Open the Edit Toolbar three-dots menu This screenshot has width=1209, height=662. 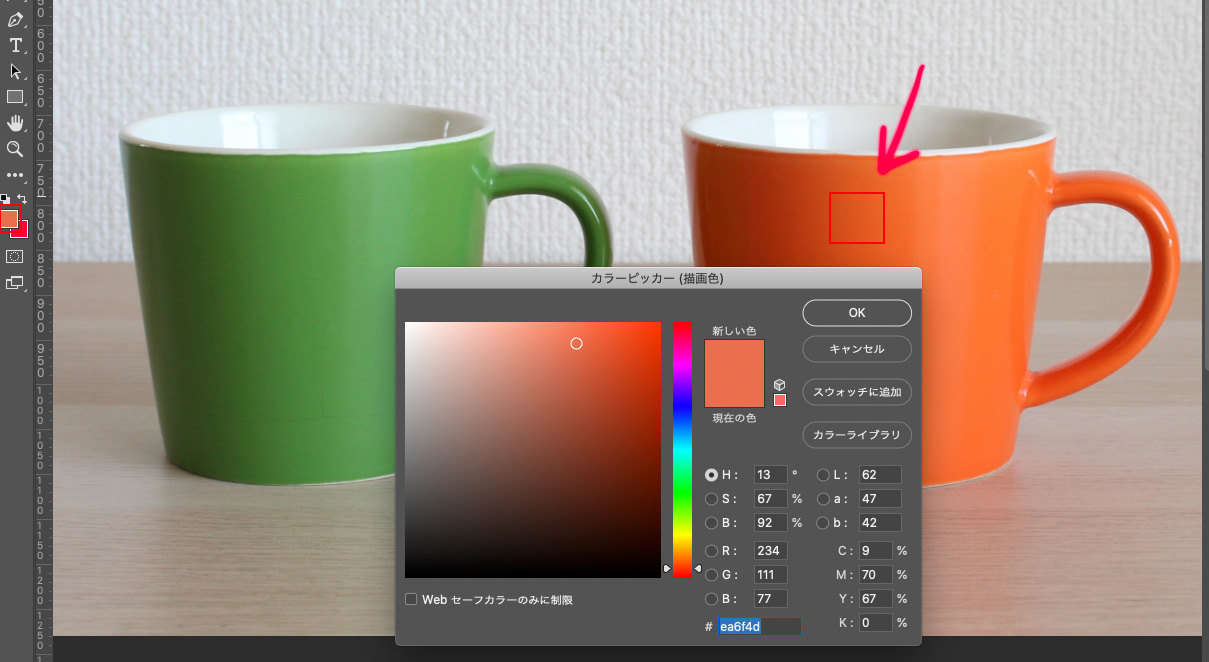click(x=15, y=175)
